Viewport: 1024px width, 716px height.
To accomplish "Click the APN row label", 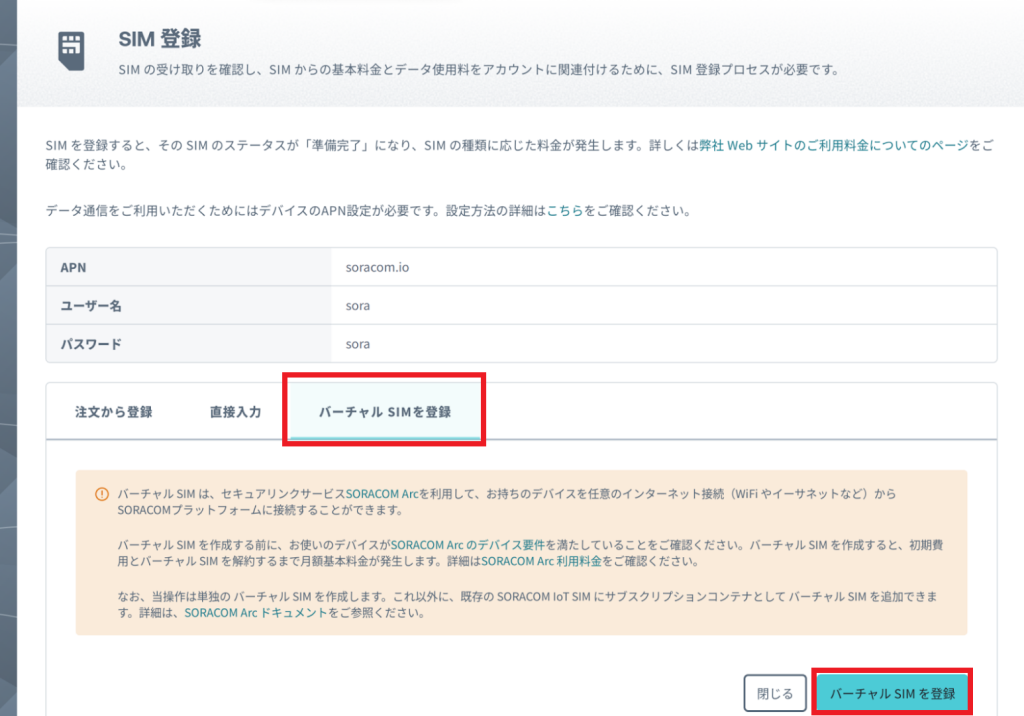I will pyautogui.click(x=74, y=268).
